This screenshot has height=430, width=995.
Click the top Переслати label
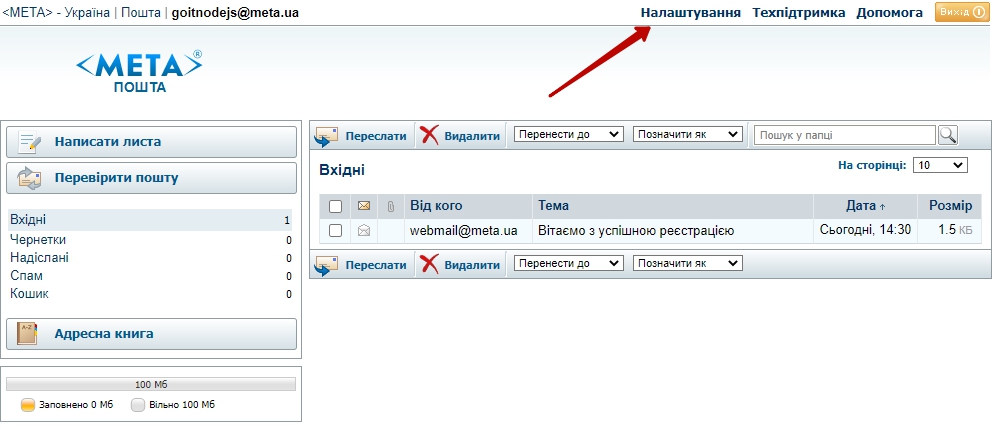click(376, 136)
